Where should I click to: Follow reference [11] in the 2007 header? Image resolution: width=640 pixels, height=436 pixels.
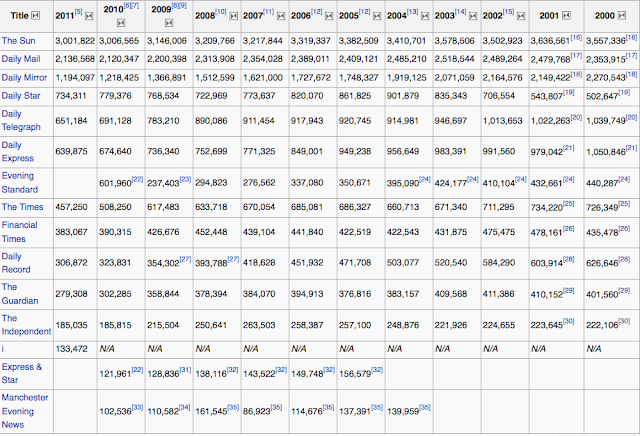click(268, 12)
